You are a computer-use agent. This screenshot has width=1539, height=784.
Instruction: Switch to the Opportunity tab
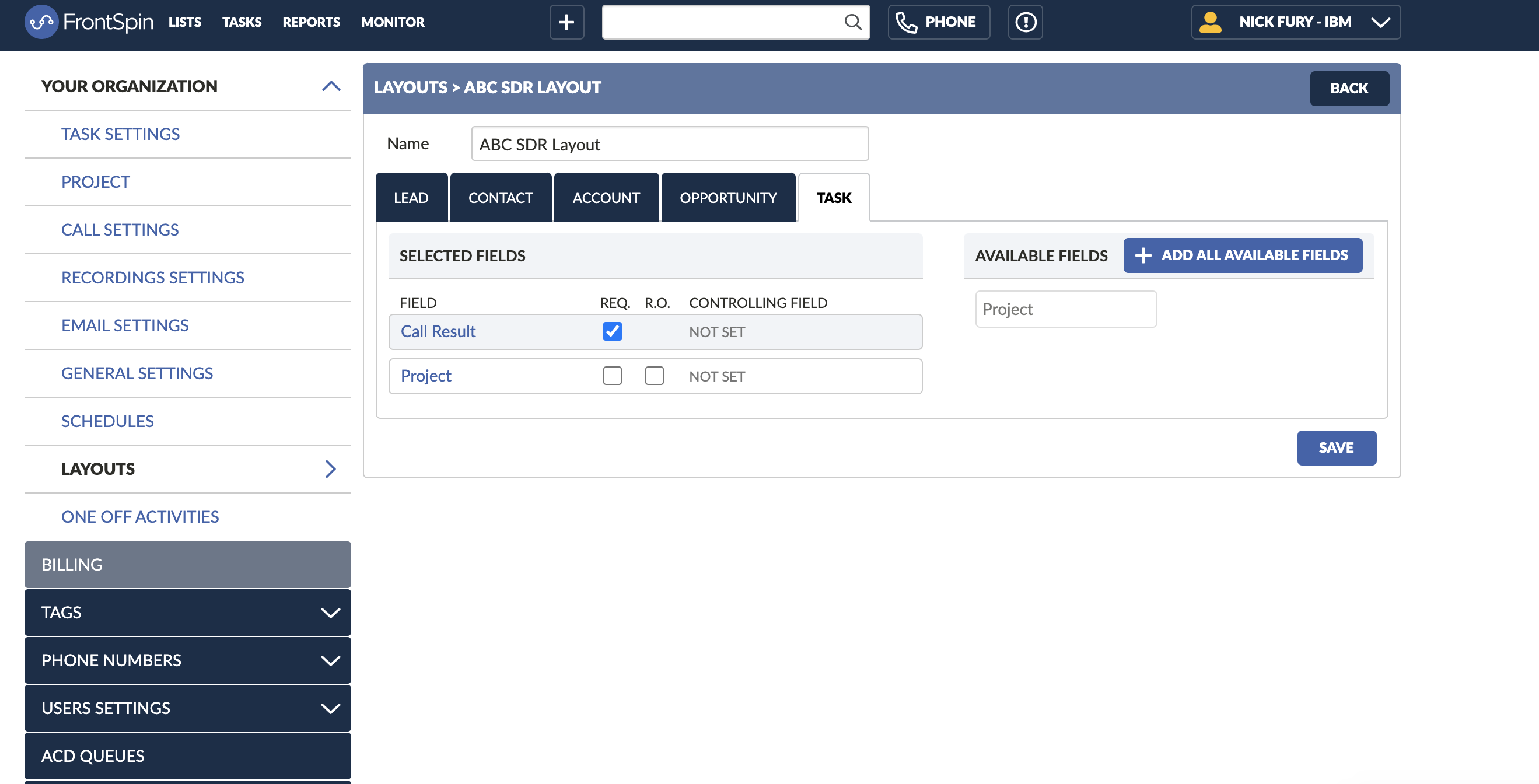(727, 198)
